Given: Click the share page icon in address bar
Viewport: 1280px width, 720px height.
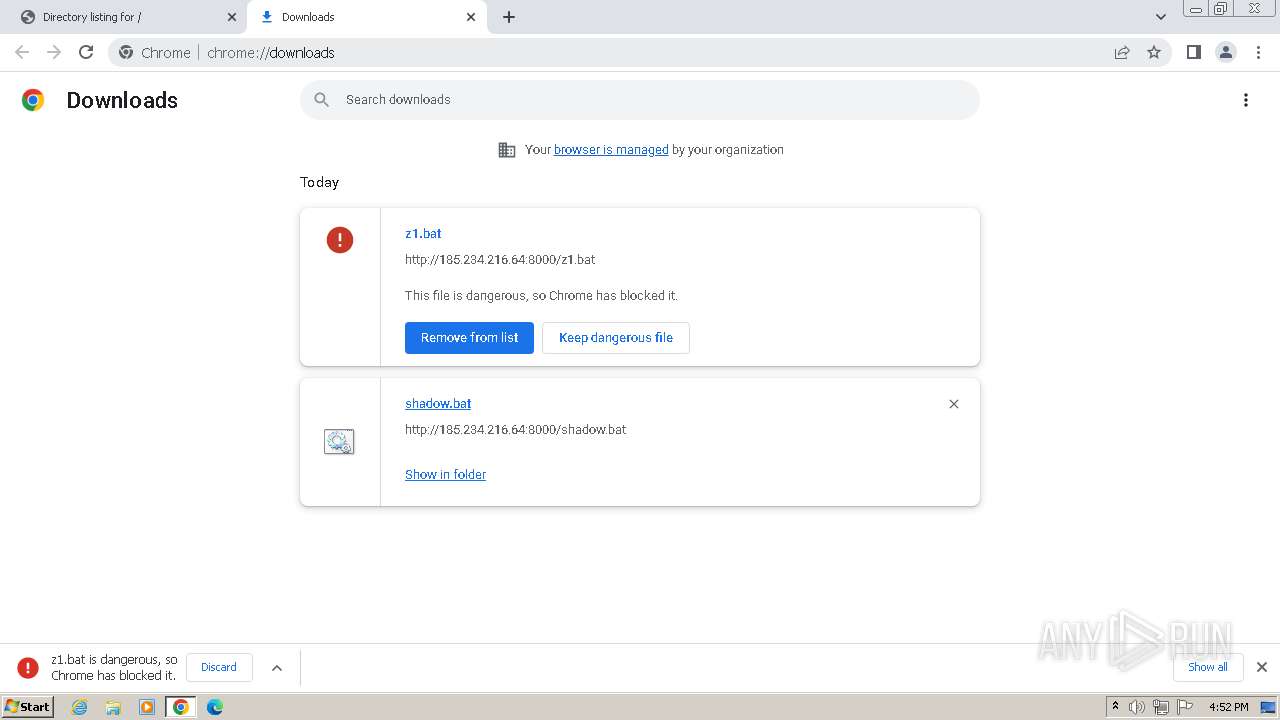Looking at the screenshot, I should coord(1122,52).
